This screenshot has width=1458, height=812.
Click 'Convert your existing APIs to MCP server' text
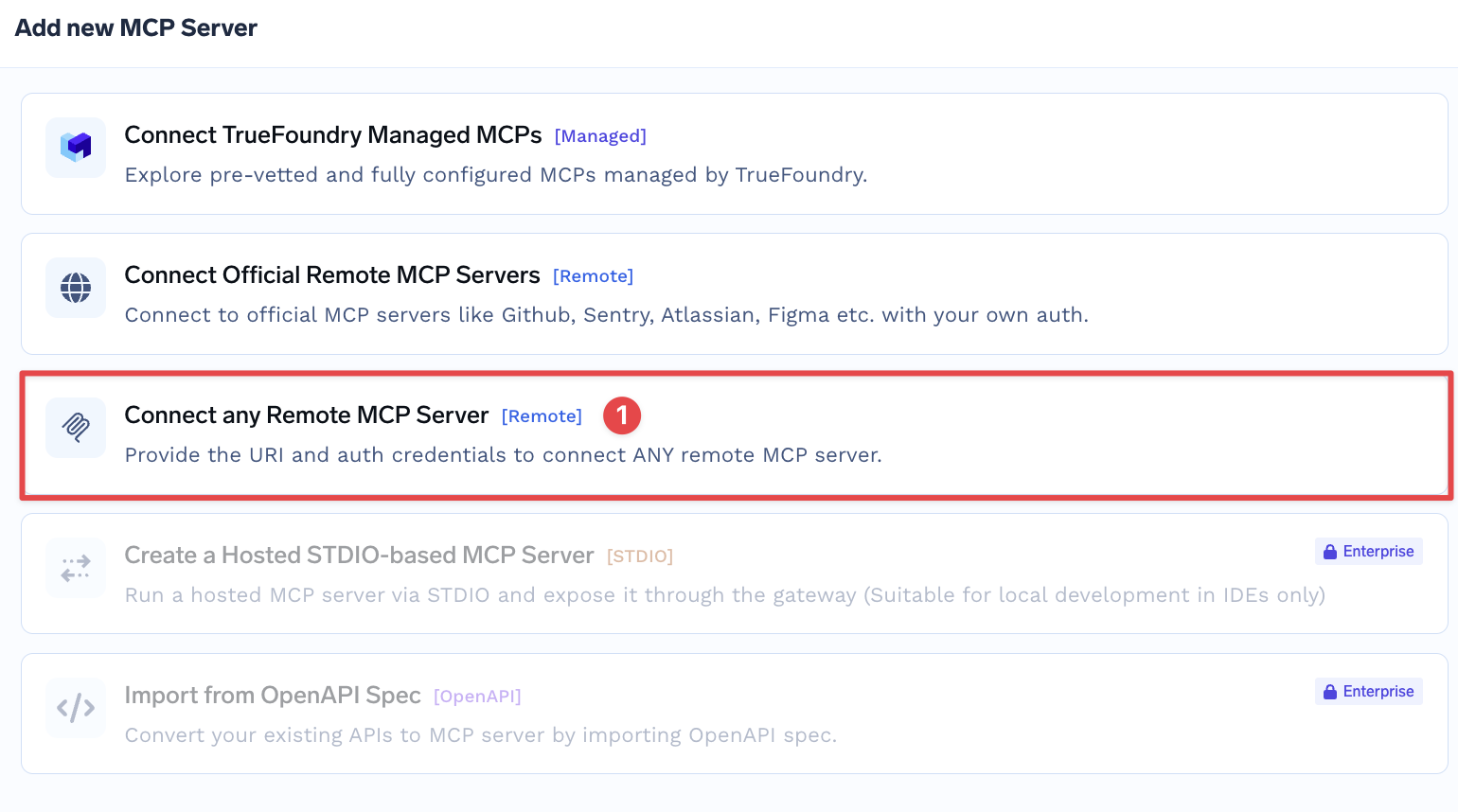click(x=481, y=735)
